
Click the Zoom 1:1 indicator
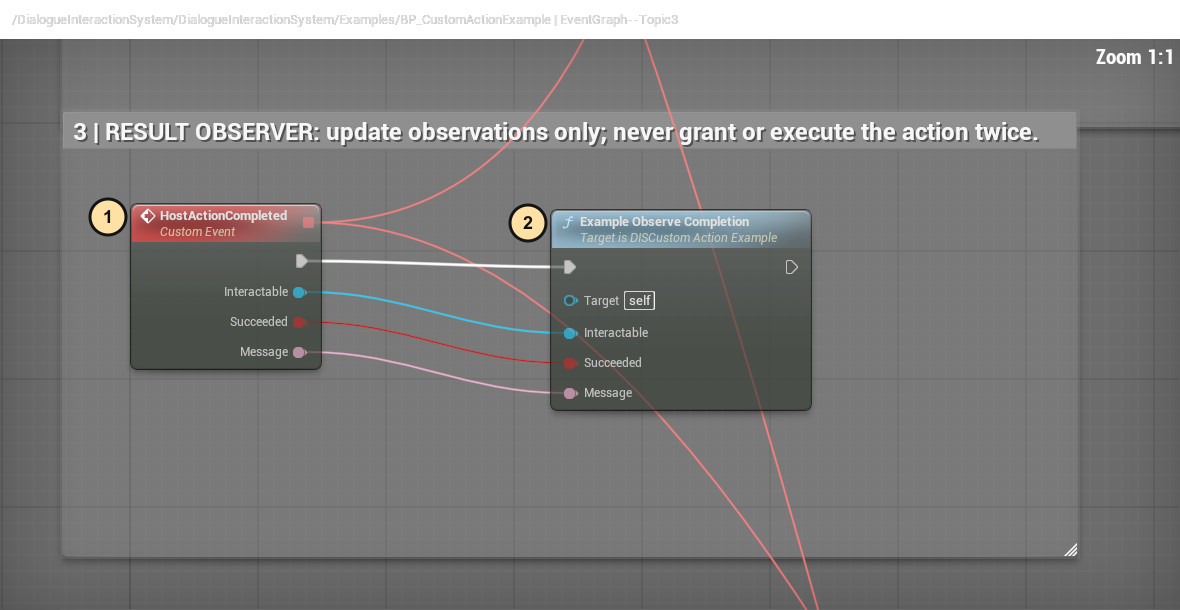pyautogui.click(x=1134, y=57)
